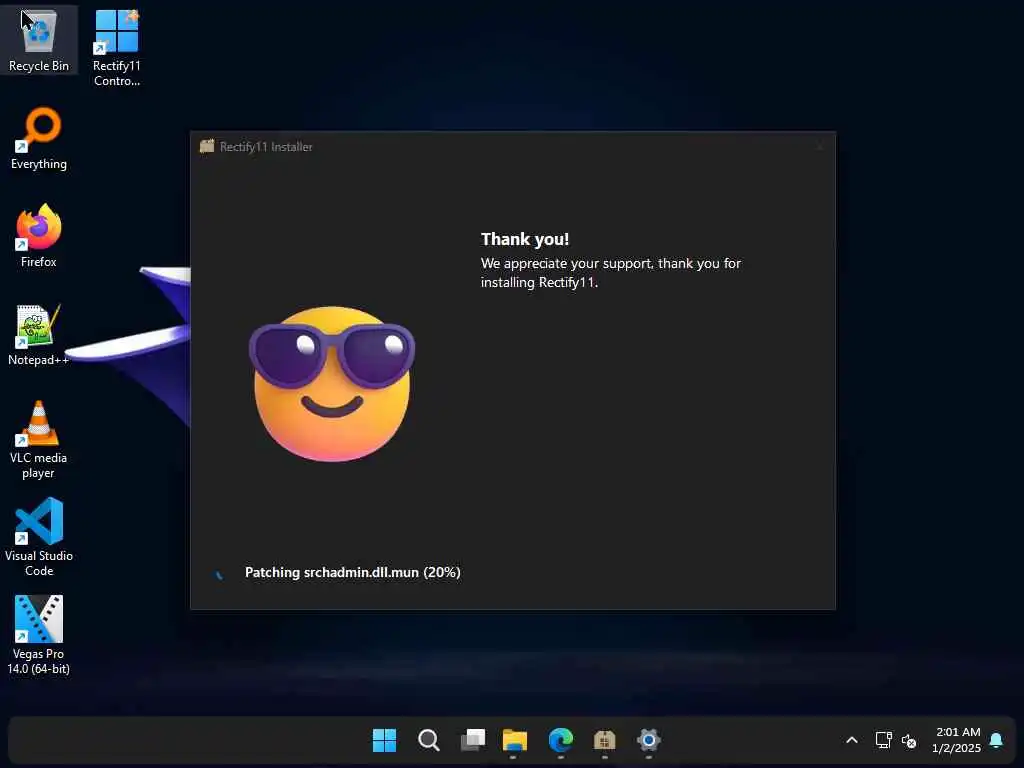
Task: Open File Explorer from the taskbar
Action: coord(515,740)
